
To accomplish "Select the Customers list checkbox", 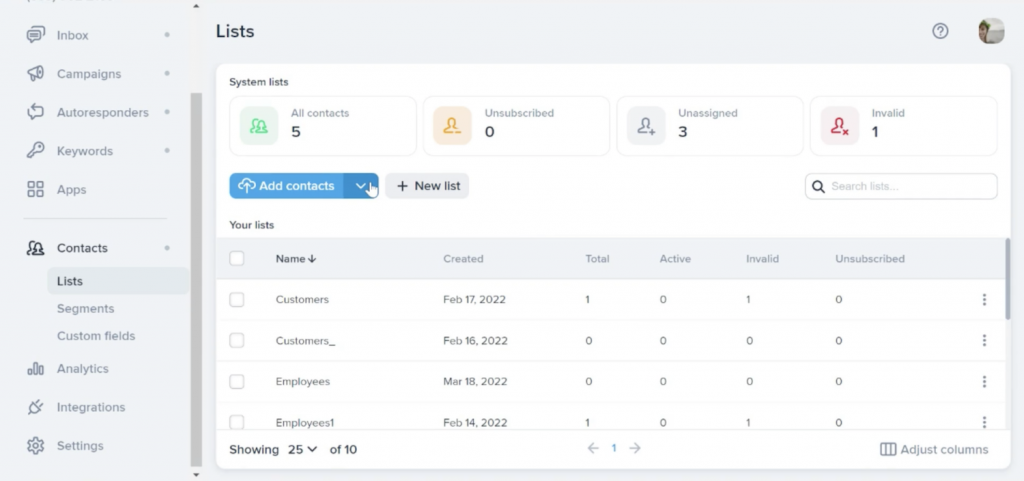I will tap(237, 300).
